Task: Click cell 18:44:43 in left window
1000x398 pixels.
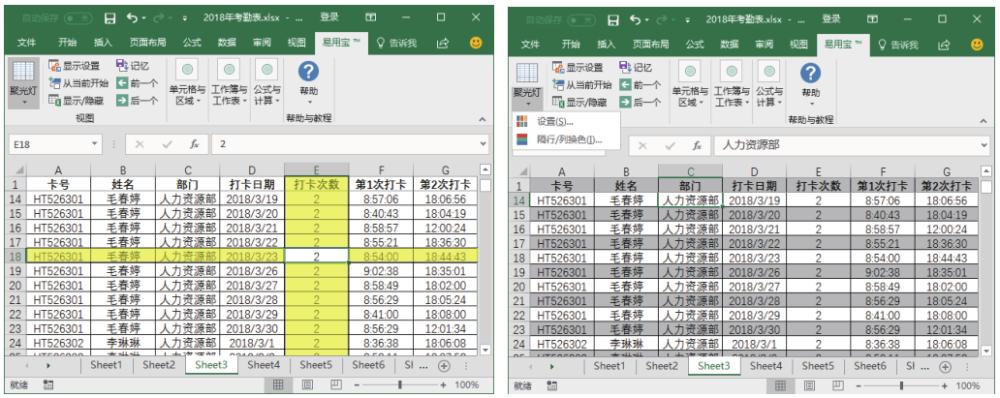Action: tap(445, 256)
